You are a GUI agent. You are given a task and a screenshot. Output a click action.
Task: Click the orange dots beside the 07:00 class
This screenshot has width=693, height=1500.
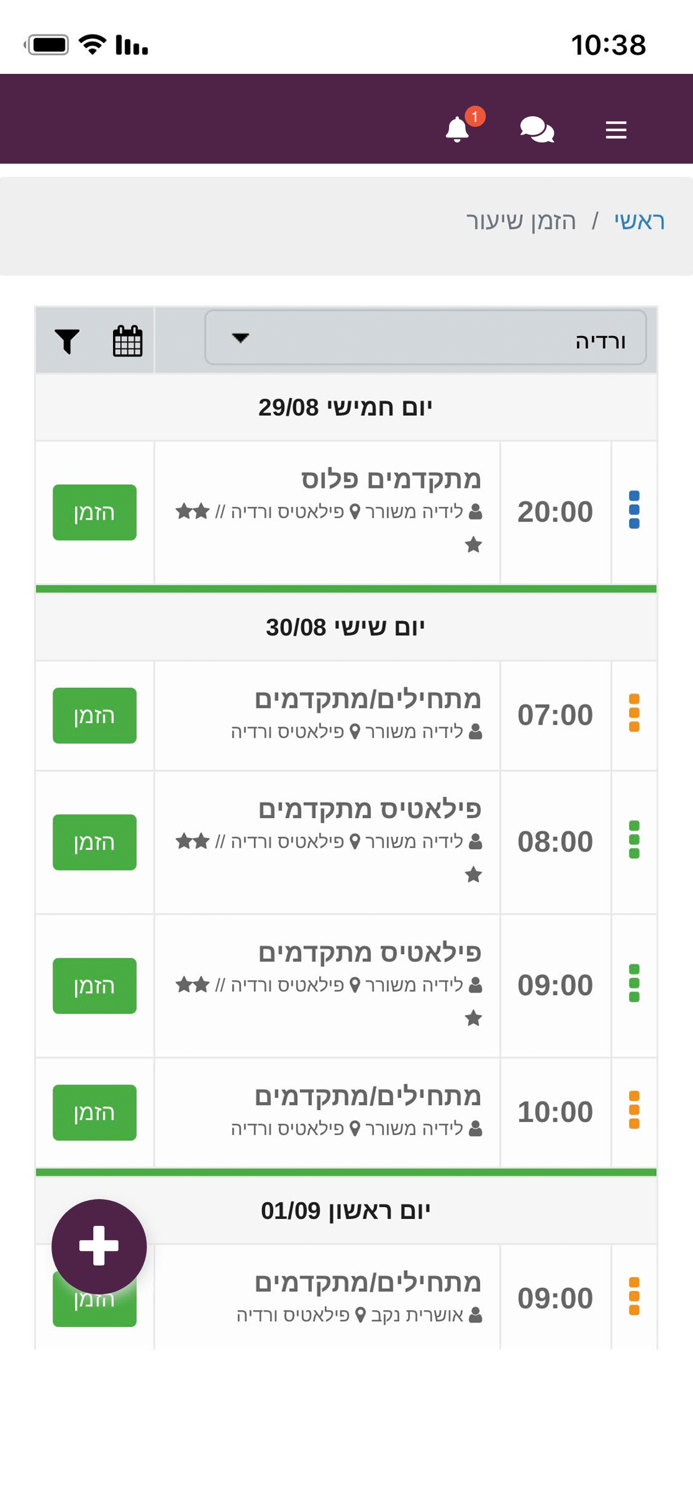point(634,715)
